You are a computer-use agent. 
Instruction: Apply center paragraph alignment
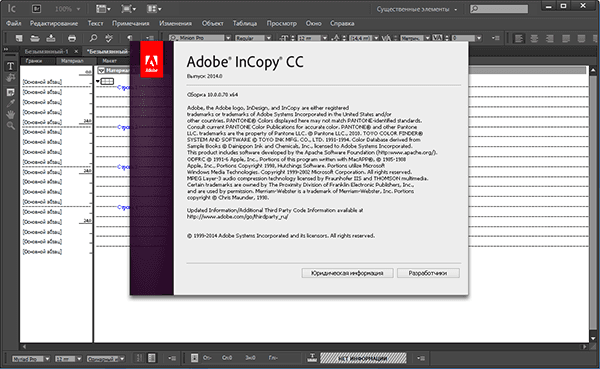[x=534, y=38]
